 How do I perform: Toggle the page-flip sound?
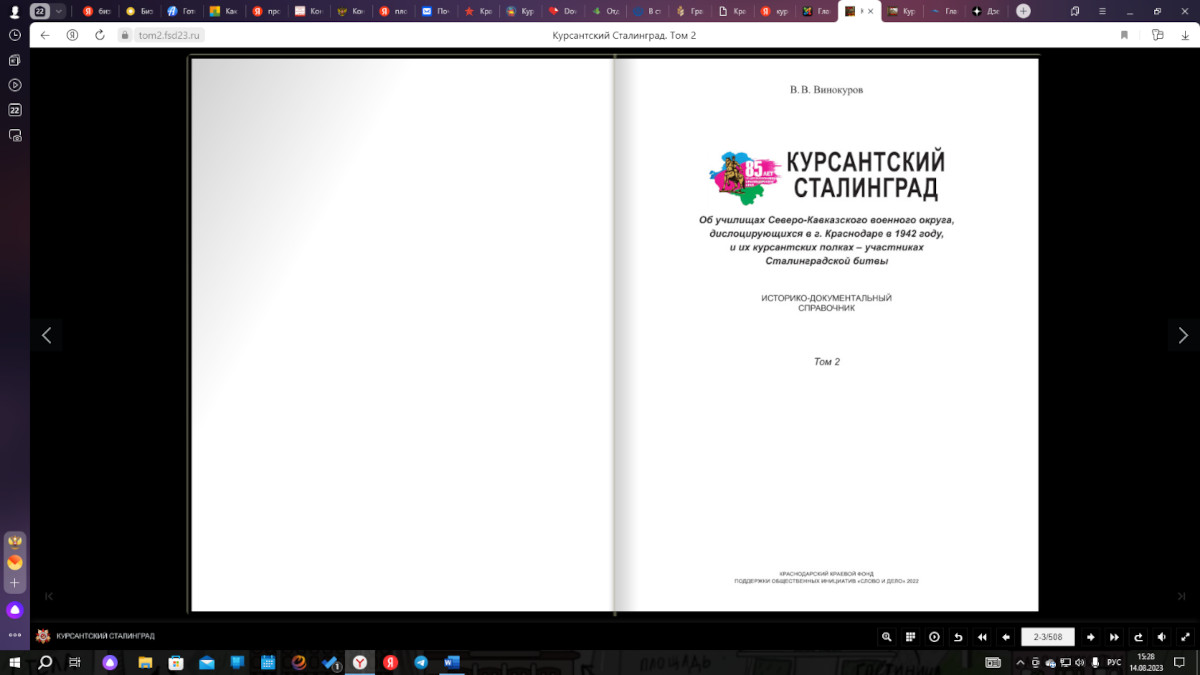tap(1161, 637)
